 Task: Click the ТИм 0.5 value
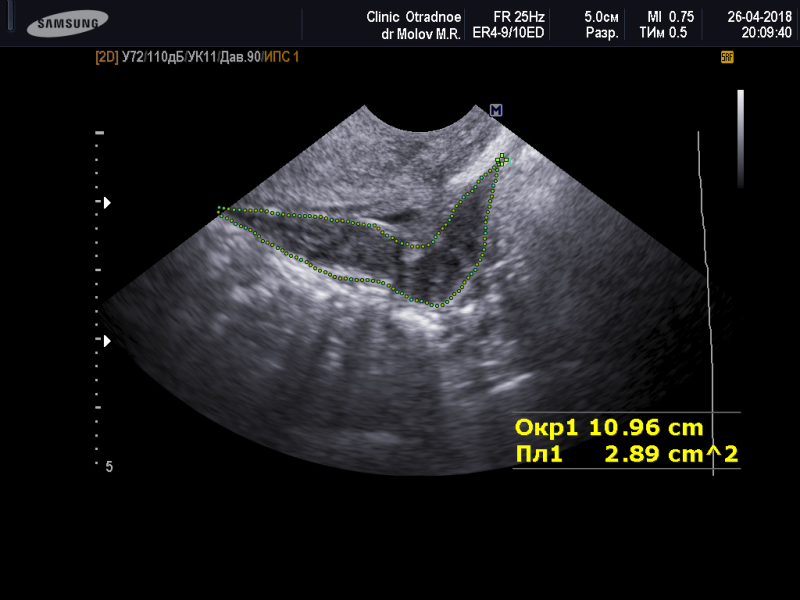[663, 33]
